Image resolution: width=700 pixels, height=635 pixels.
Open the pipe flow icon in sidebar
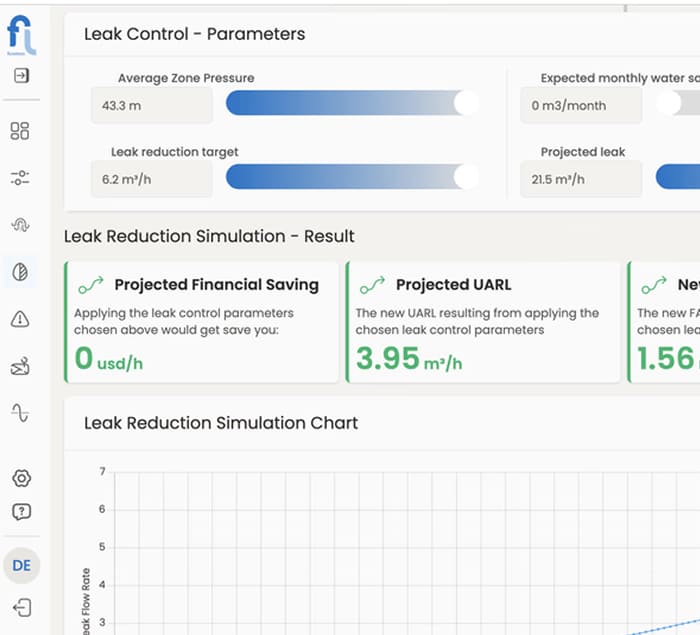click(20, 224)
